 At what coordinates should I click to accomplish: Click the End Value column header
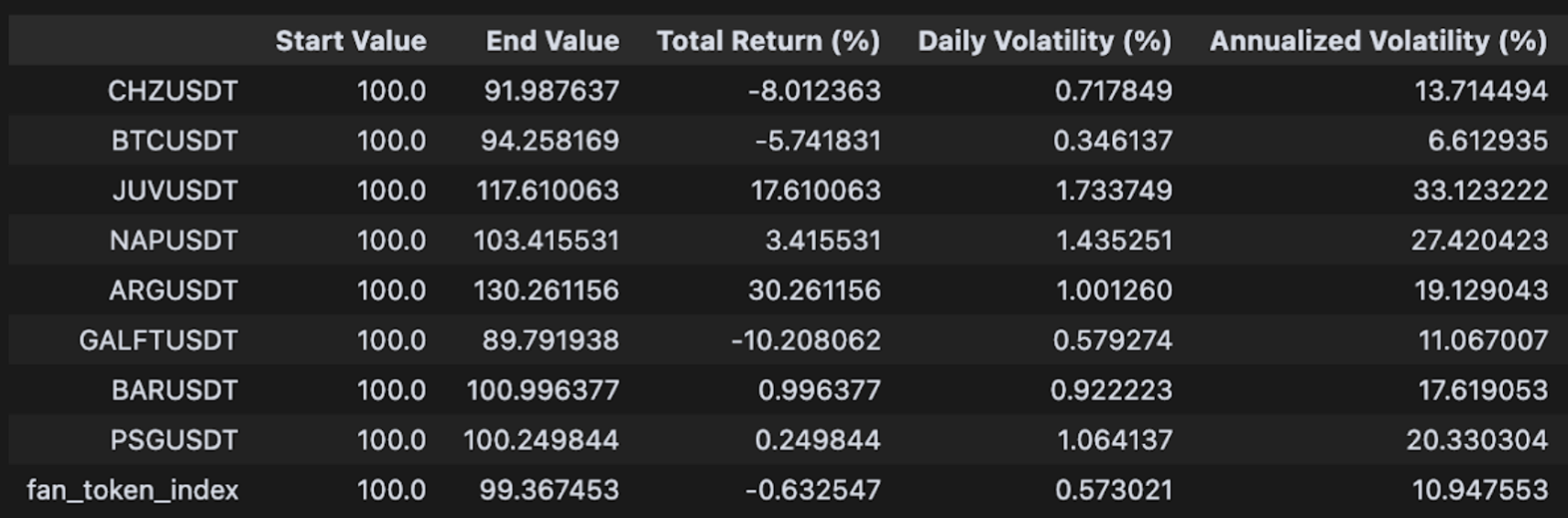coord(552,41)
